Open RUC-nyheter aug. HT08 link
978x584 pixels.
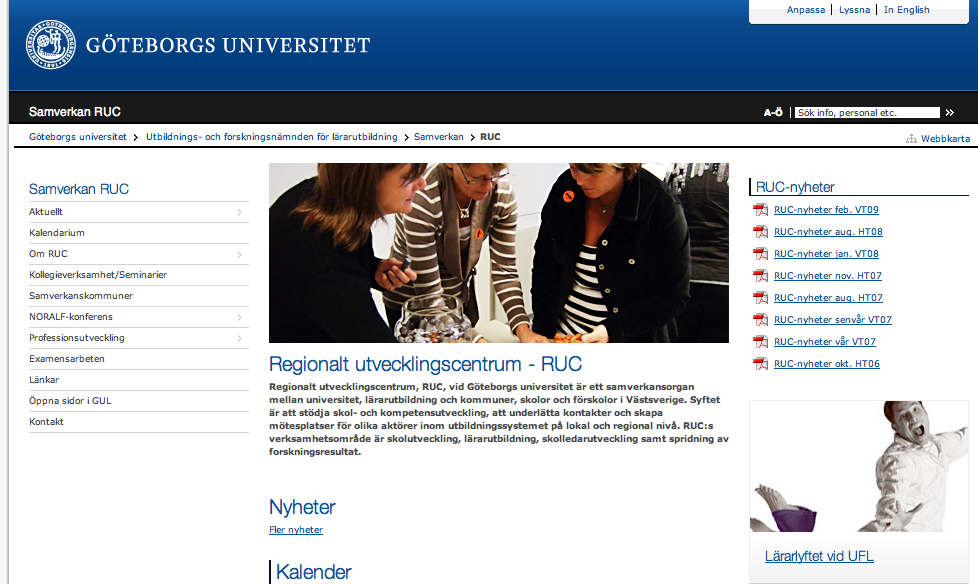click(828, 231)
